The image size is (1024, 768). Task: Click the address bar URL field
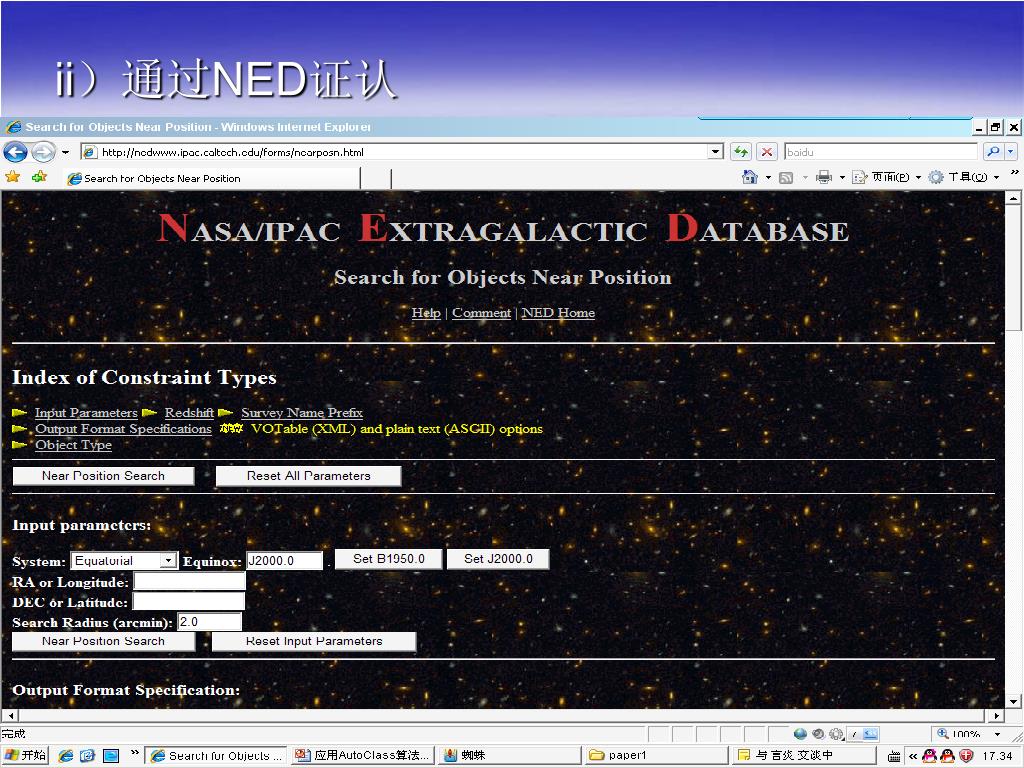[395, 152]
